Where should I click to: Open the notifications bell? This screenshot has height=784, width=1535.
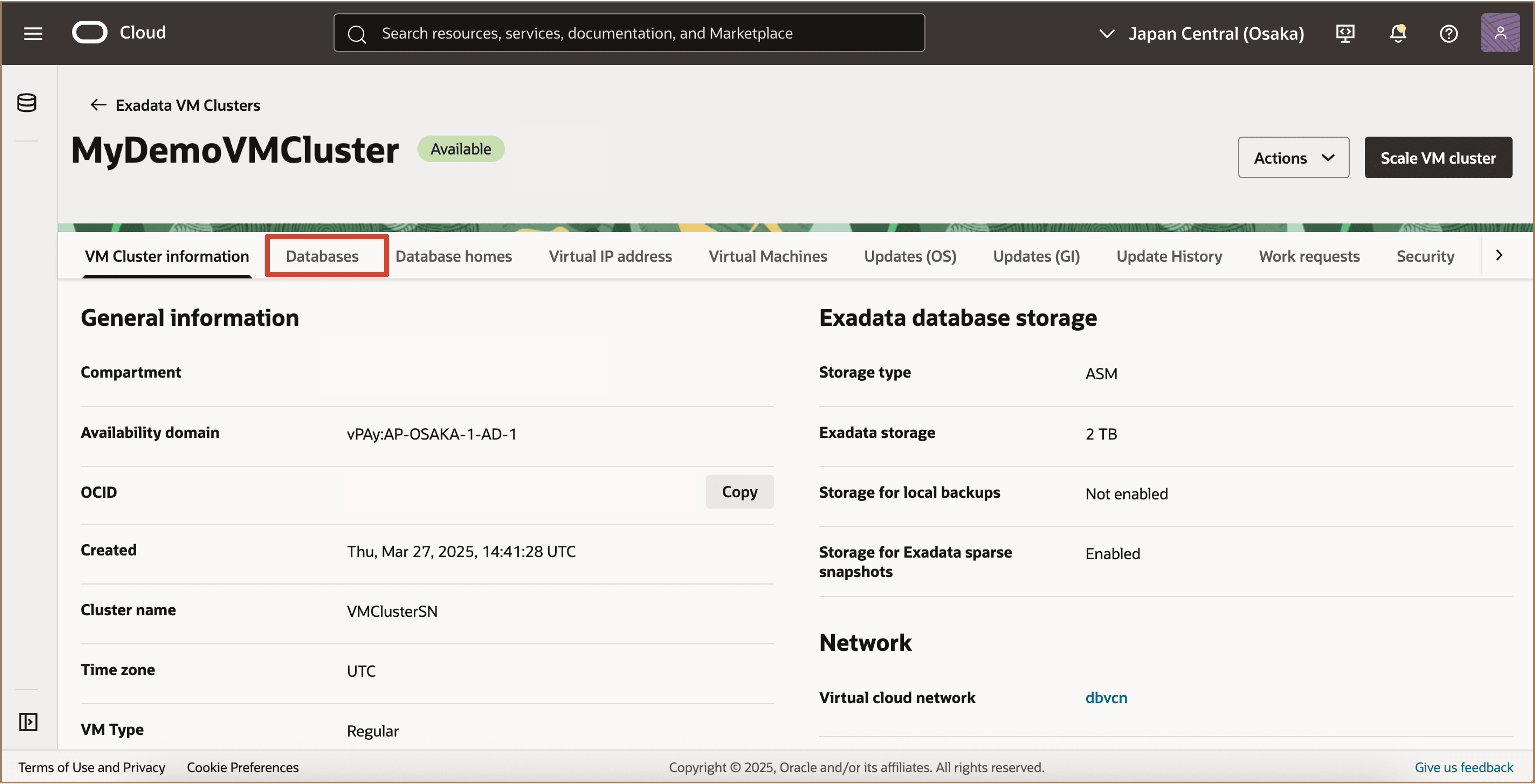point(1397,33)
